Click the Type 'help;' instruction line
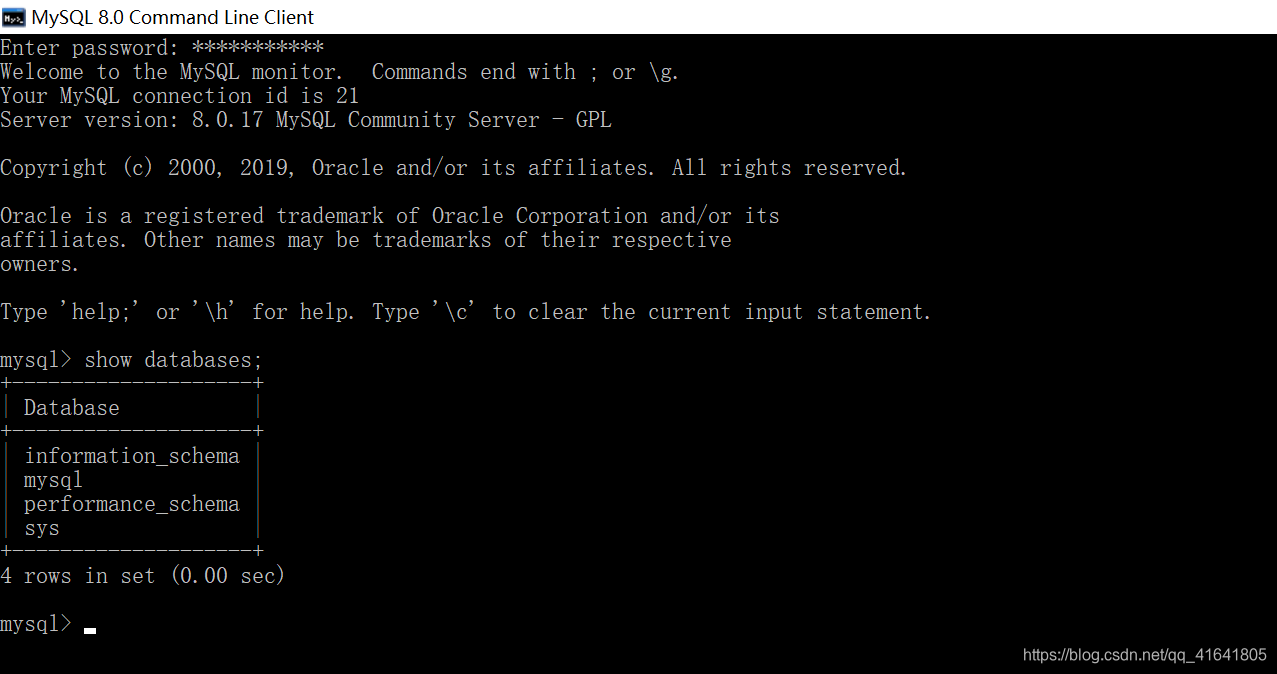 pos(466,312)
